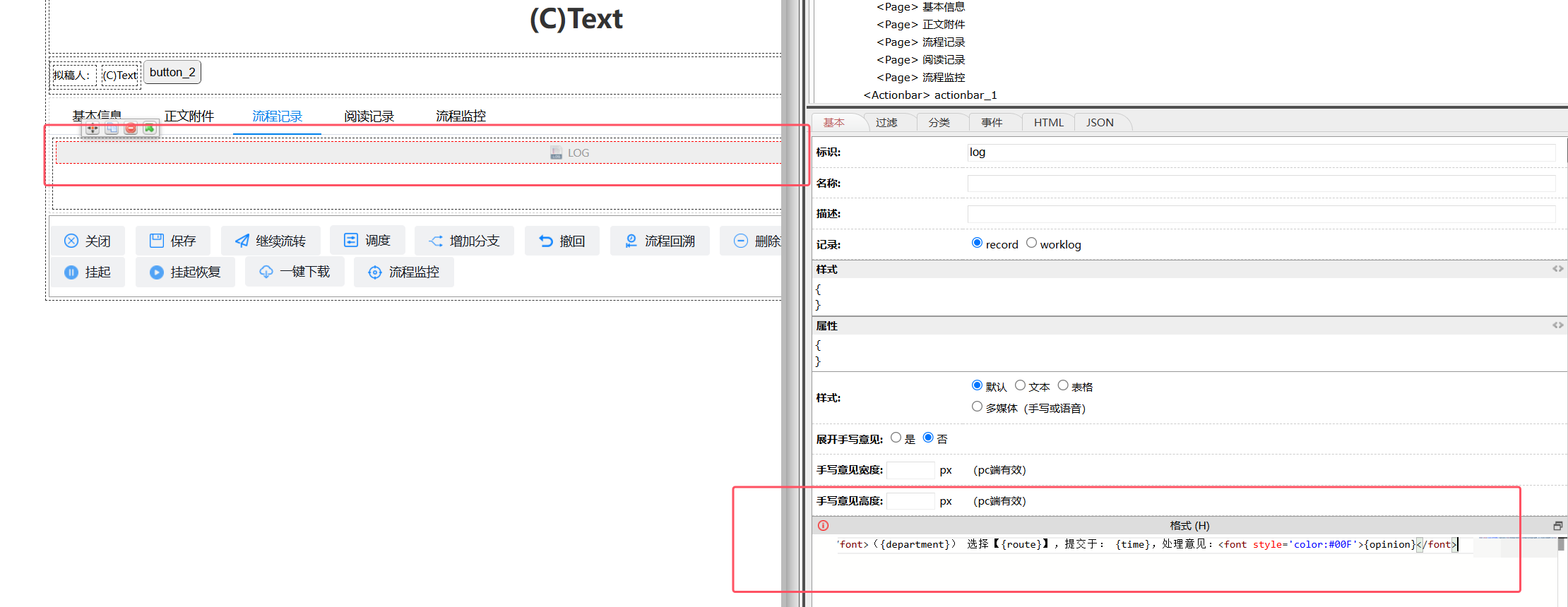This screenshot has width=1568, height=607.
Task: Click the LOG component icon in the form
Action: (557, 152)
